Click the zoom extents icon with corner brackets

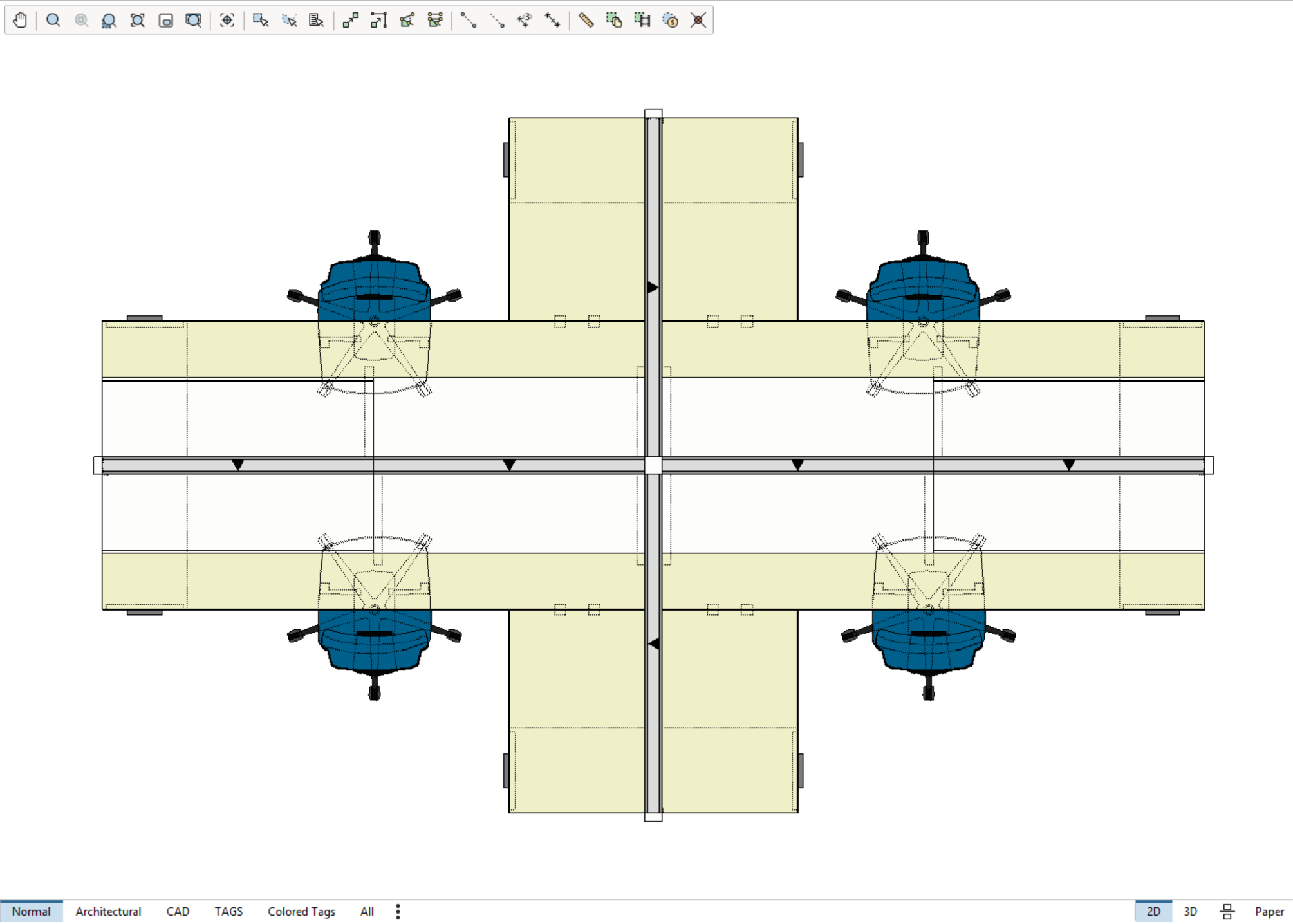point(137,21)
